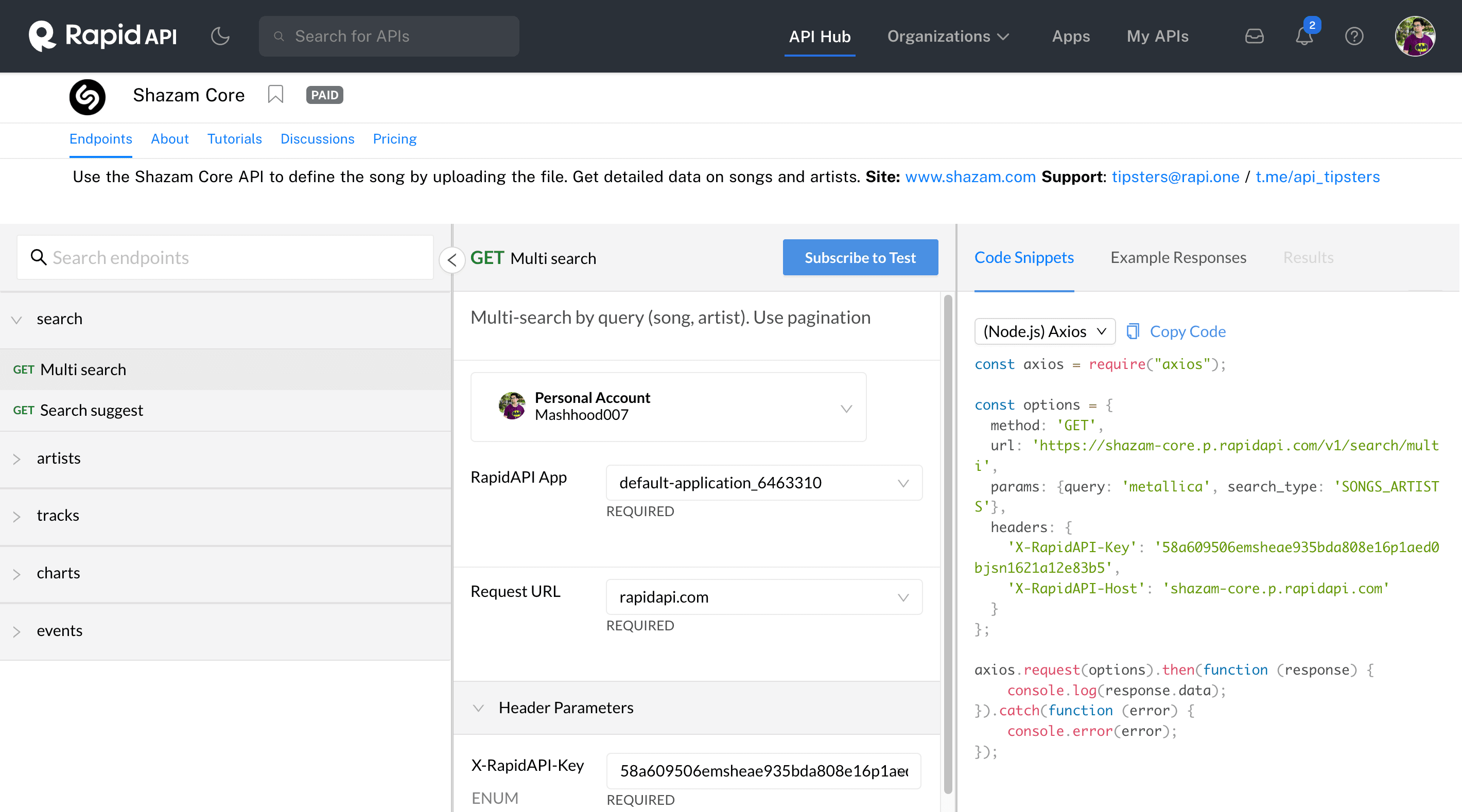Image resolution: width=1462 pixels, height=812 pixels.
Task: Click the 'Shazam Core' title text
Action: coord(189,95)
